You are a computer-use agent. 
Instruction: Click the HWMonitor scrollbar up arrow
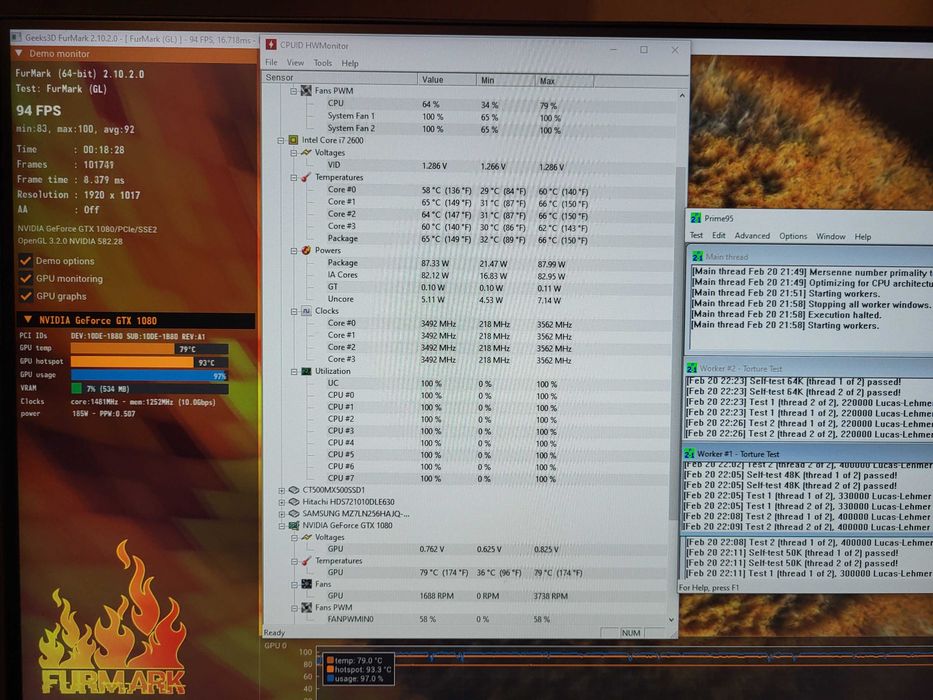tap(682, 95)
